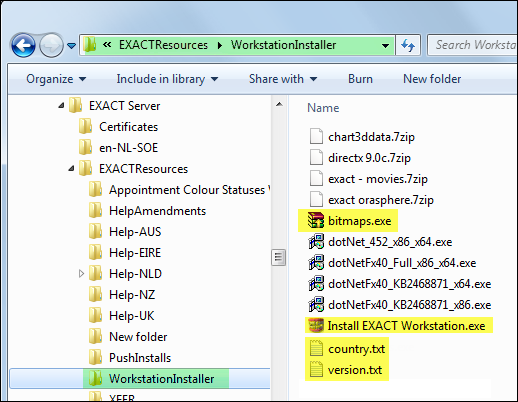Select the country.txt file name
This screenshot has height=402, width=518.
(x=356, y=349)
